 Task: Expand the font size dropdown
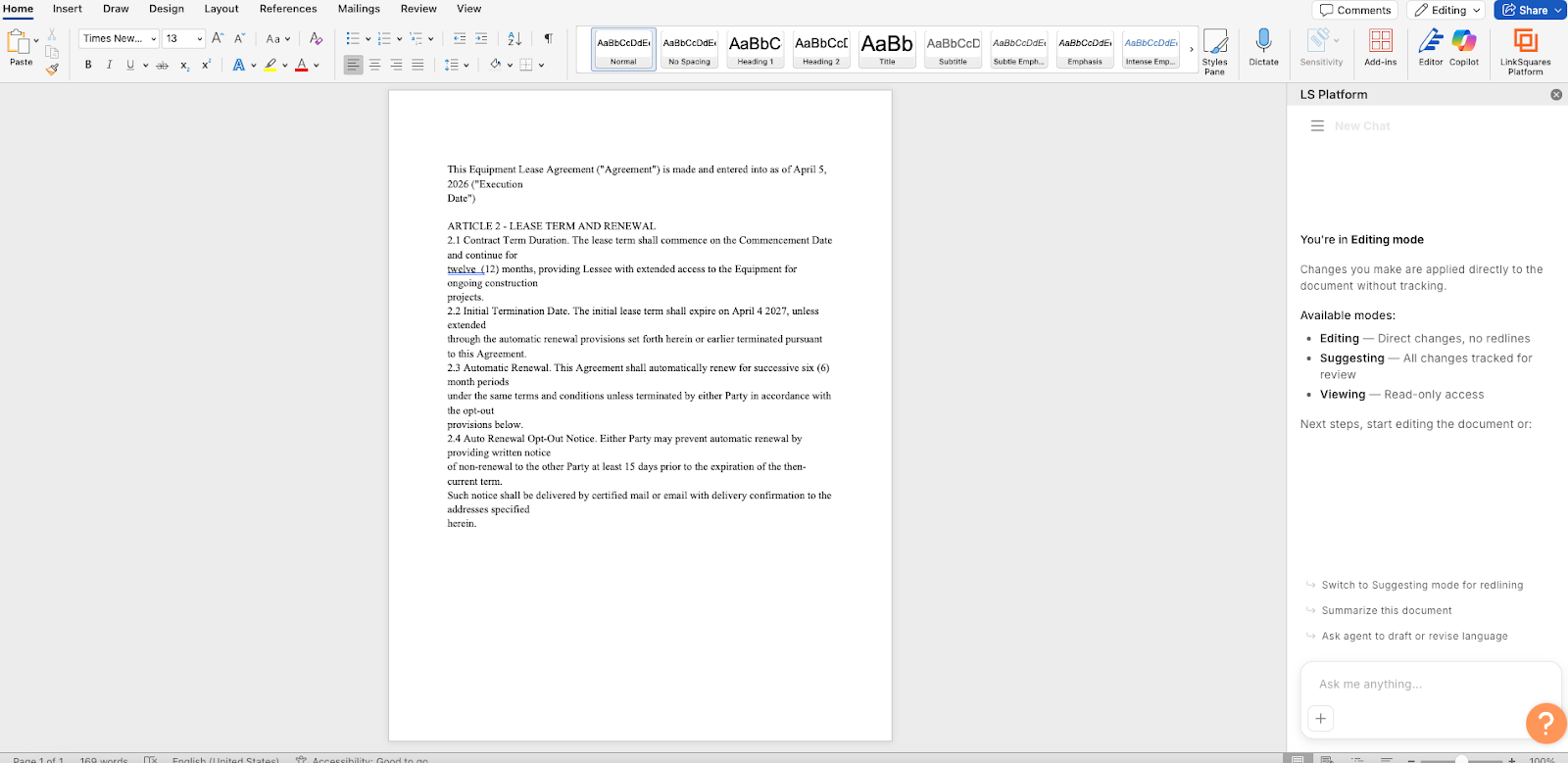200,39
